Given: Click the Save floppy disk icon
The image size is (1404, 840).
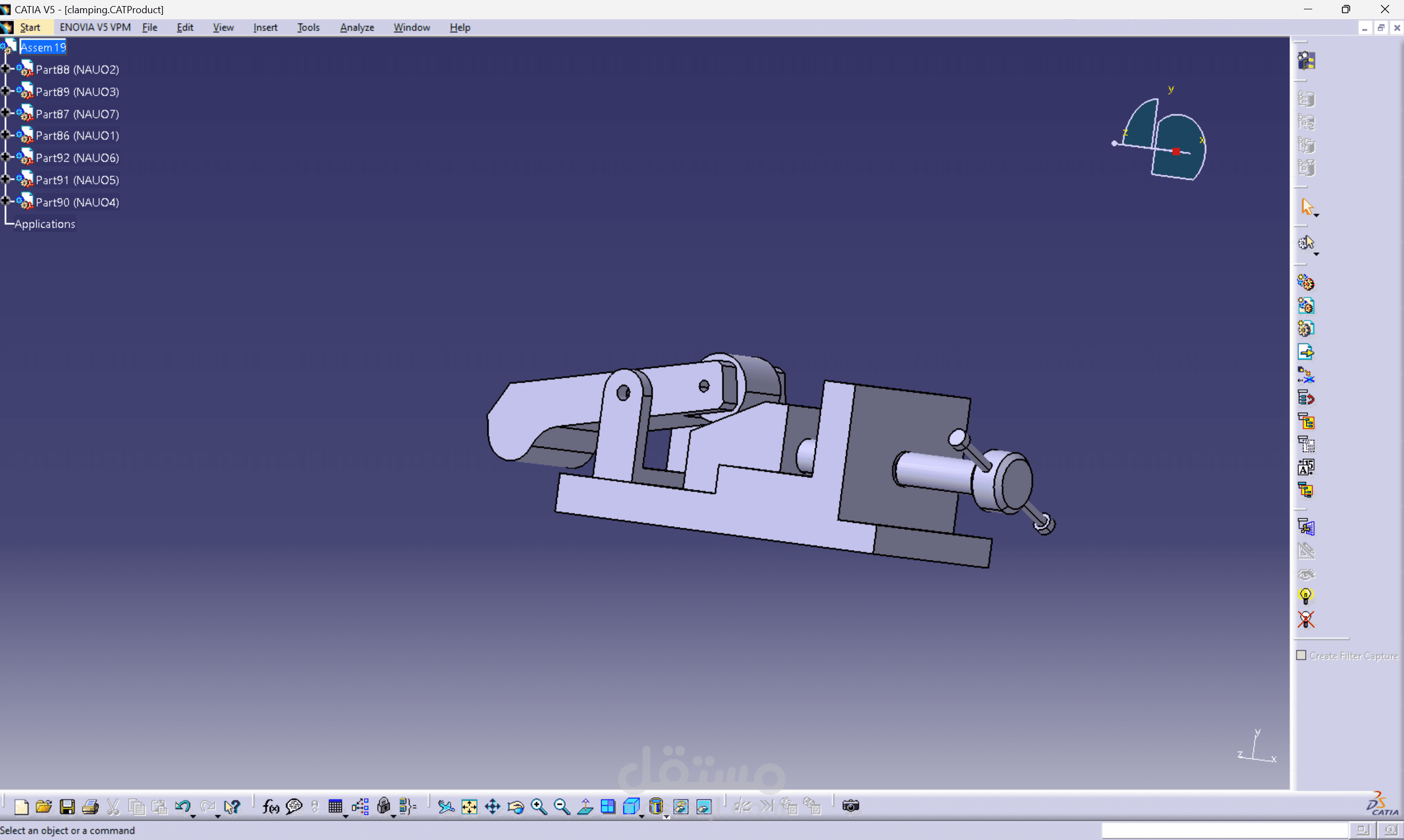Looking at the screenshot, I should click(x=68, y=806).
